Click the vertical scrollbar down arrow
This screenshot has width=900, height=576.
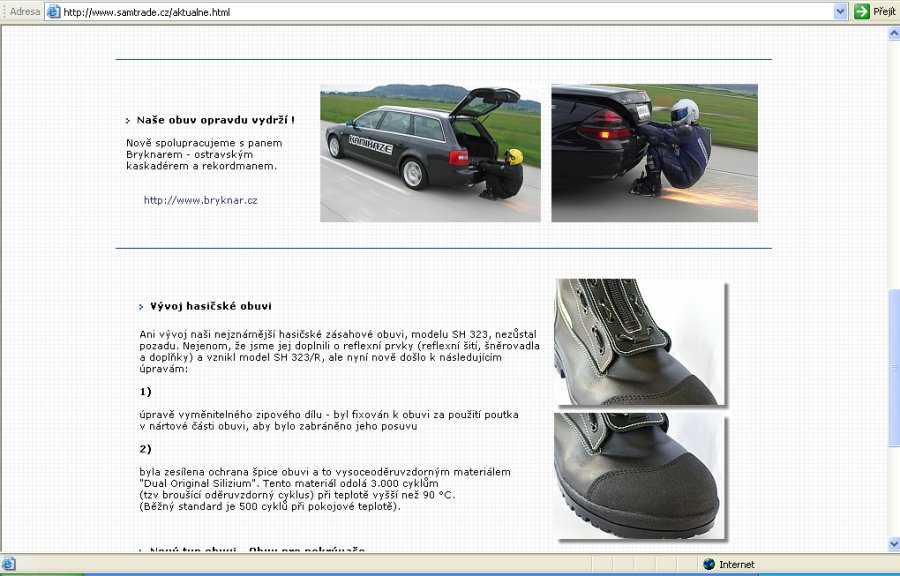pyautogui.click(x=893, y=544)
